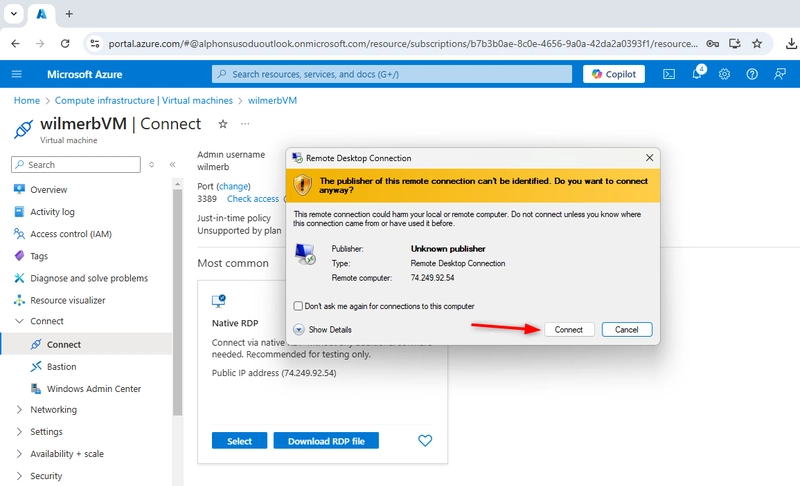Collapse the sidebar with double chevron
Image resolution: width=800 pixels, height=486 pixels.
coord(172,164)
